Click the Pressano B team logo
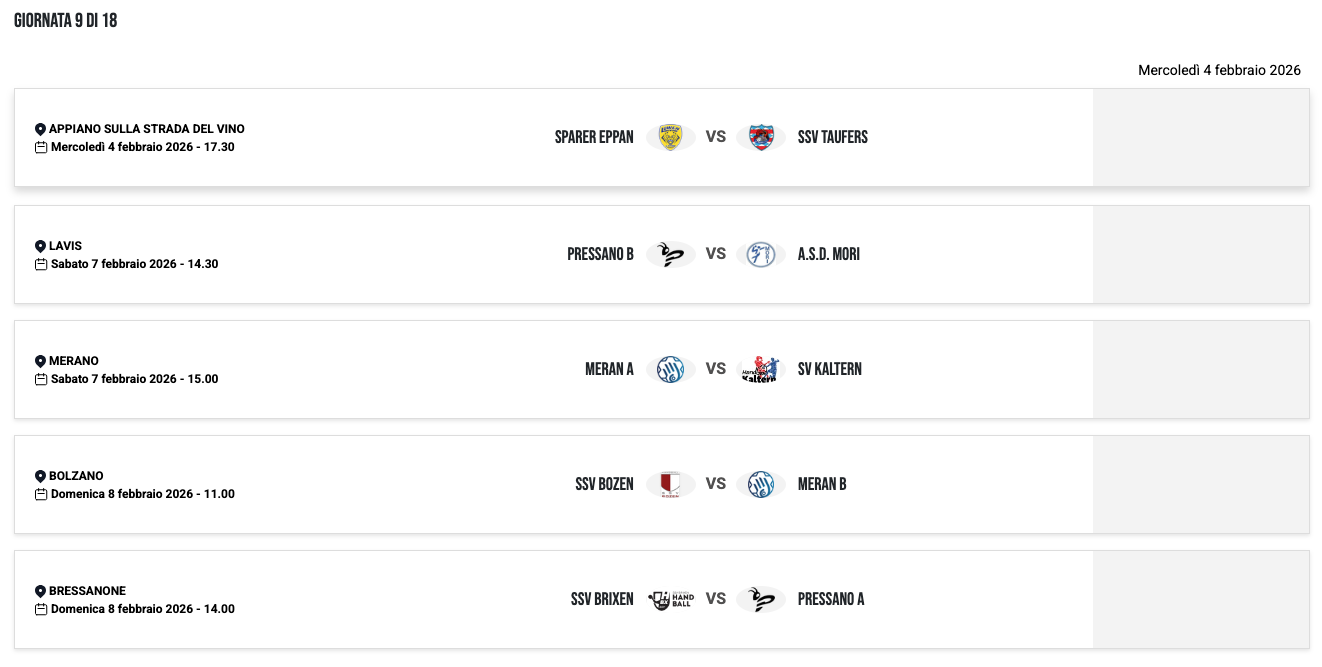 click(670, 254)
